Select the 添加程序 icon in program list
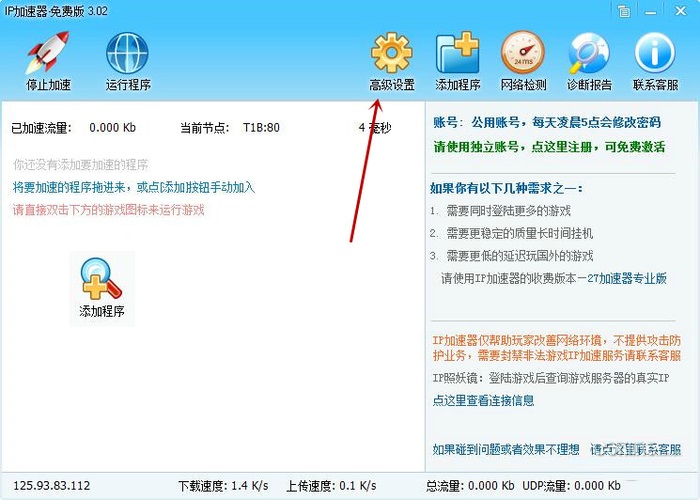700x500 pixels. [x=102, y=288]
